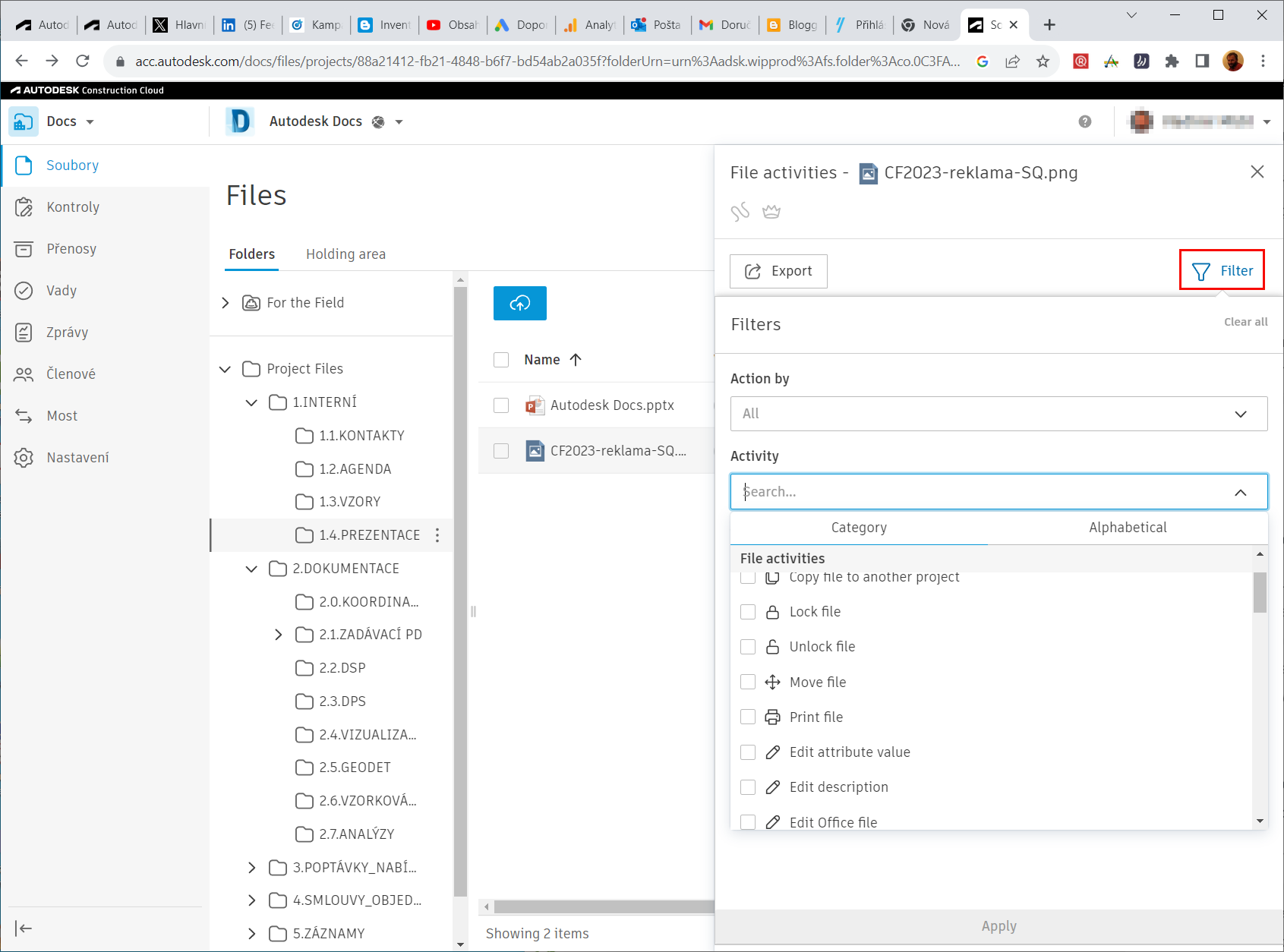Image resolution: width=1284 pixels, height=952 pixels.
Task: Switch to the Holding area tab
Action: 345,254
